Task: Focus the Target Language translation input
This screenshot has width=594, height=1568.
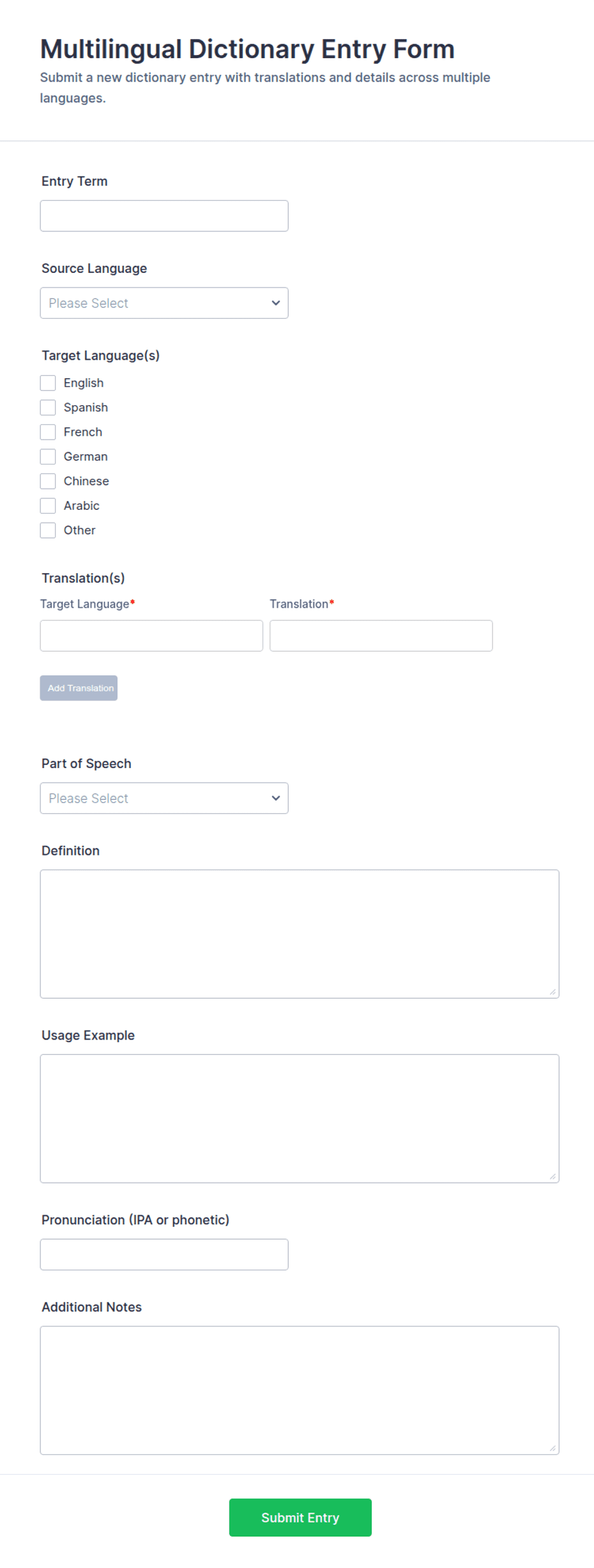Action: click(x=151, y=636)
